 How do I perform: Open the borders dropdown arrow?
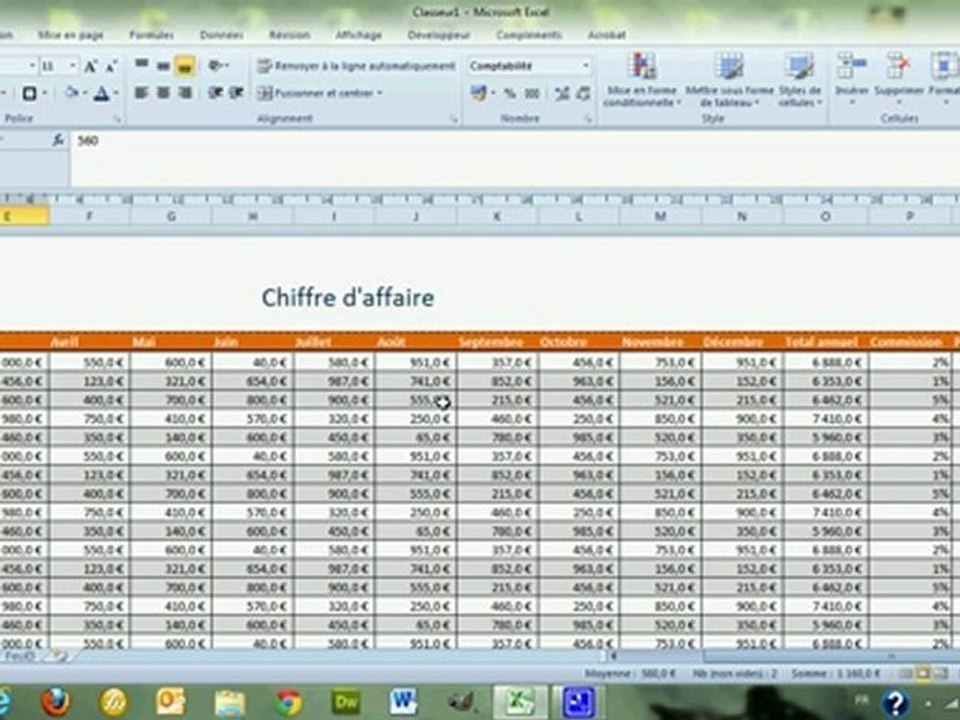click(45, 93)
